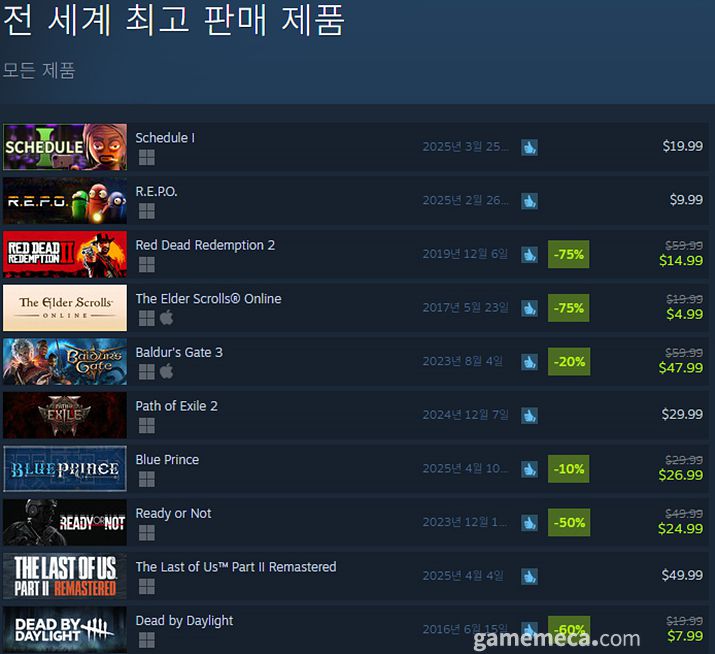Image resolution: width=715 pixels, height=654 pixels.
Task: Click the thumbs-up icon for Ready or Not
Action: pyautogui.click(x=529, y=523)
